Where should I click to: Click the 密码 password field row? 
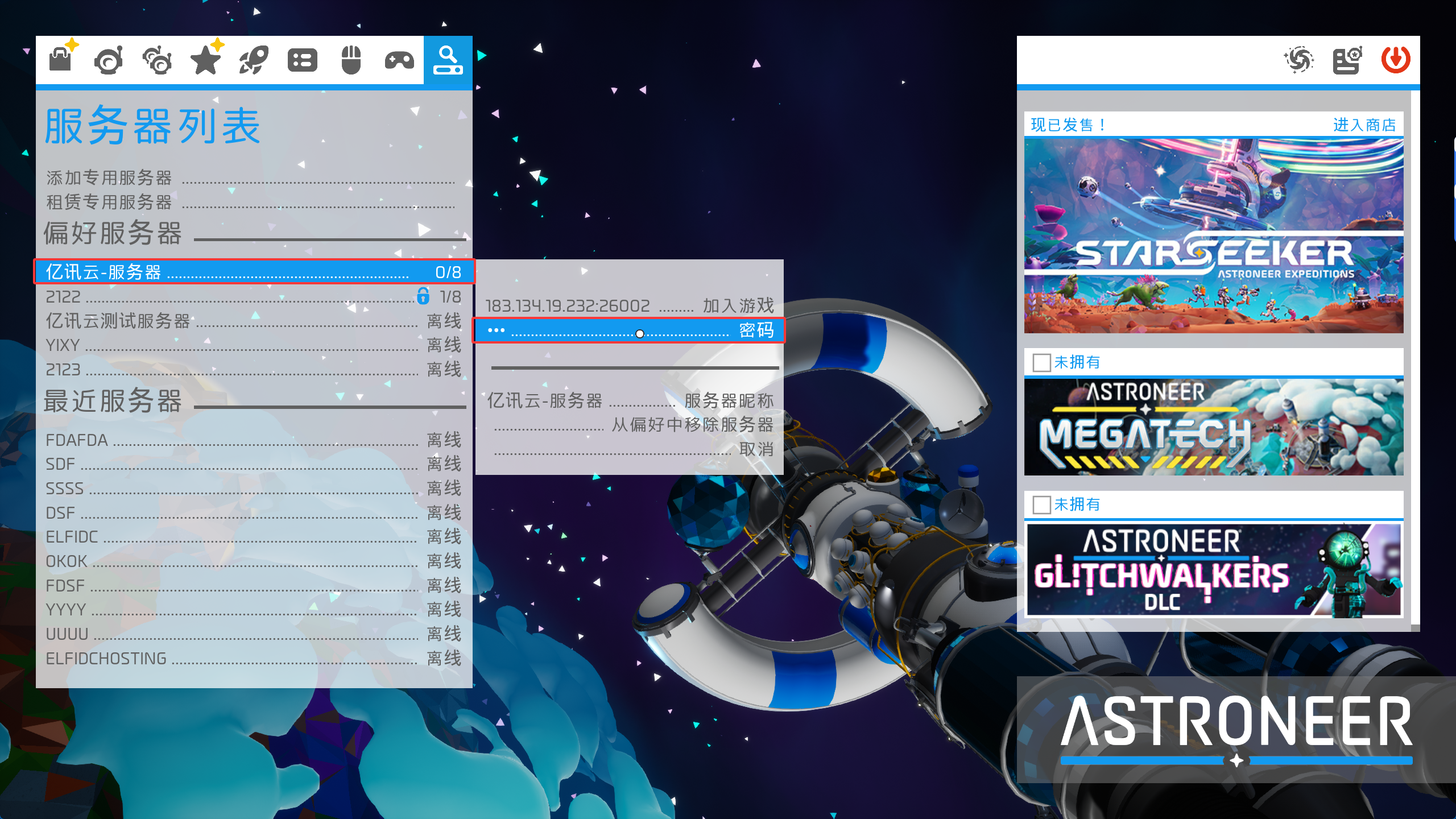click(629, 330)
